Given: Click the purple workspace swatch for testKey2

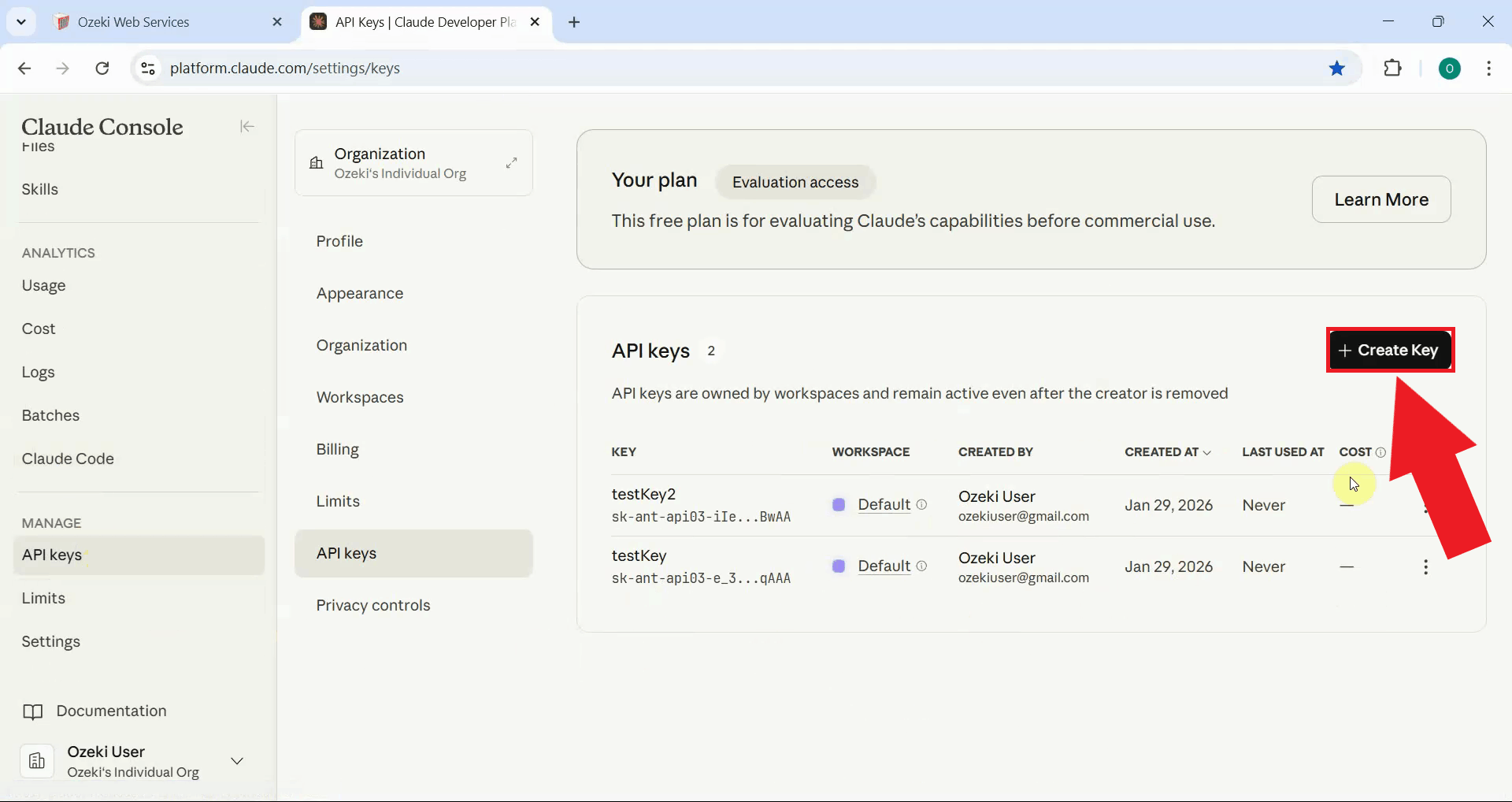Looking at the screenshot, I should coord(839,504).
